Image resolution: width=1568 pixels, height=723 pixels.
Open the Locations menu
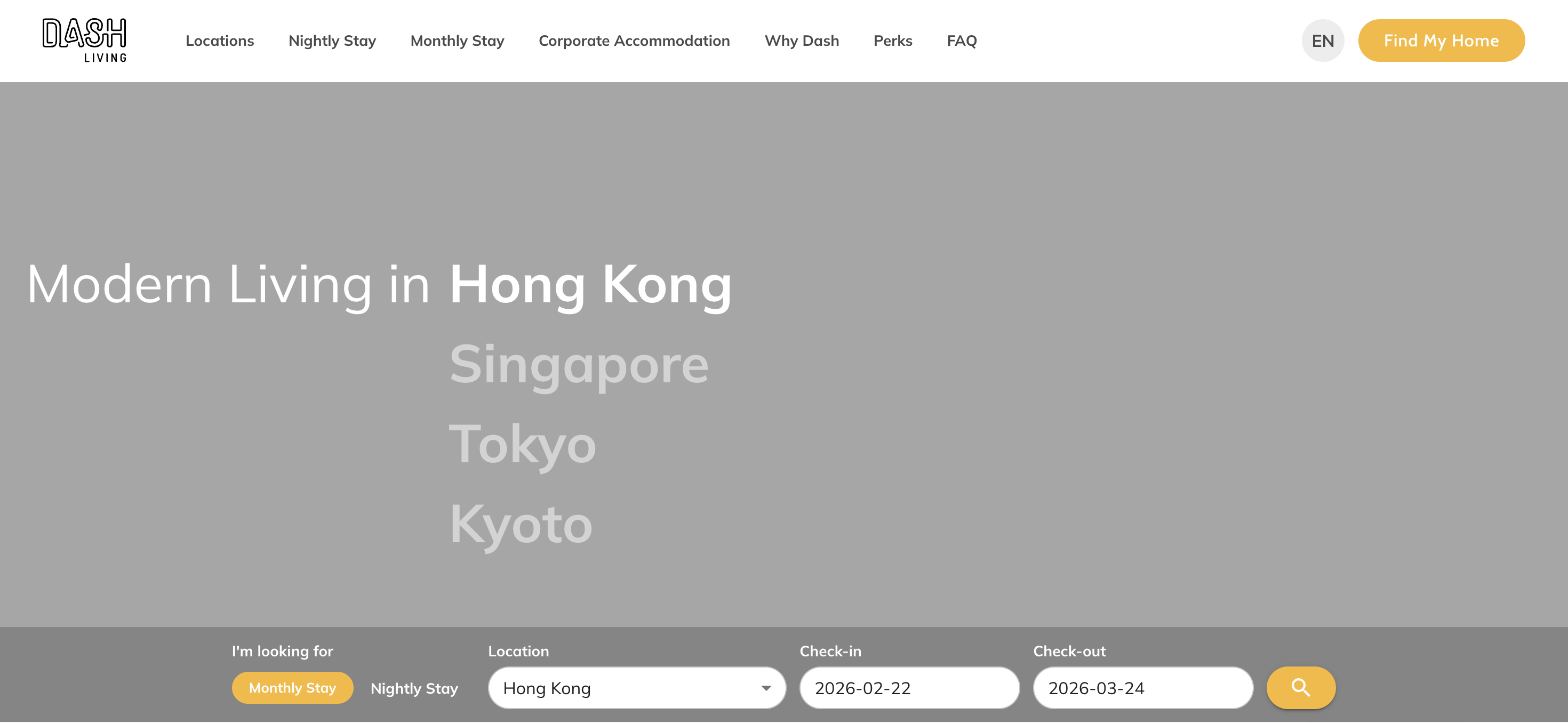point(220,41)
